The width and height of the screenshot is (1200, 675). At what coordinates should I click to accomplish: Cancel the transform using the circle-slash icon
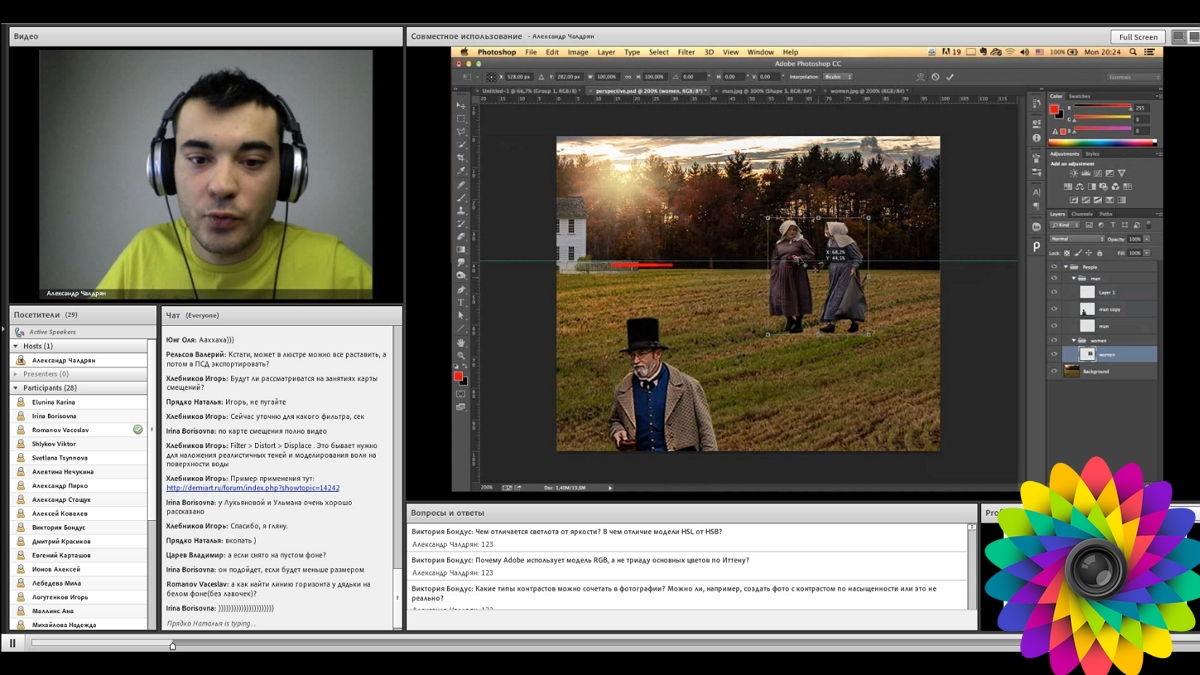(935, 77)
